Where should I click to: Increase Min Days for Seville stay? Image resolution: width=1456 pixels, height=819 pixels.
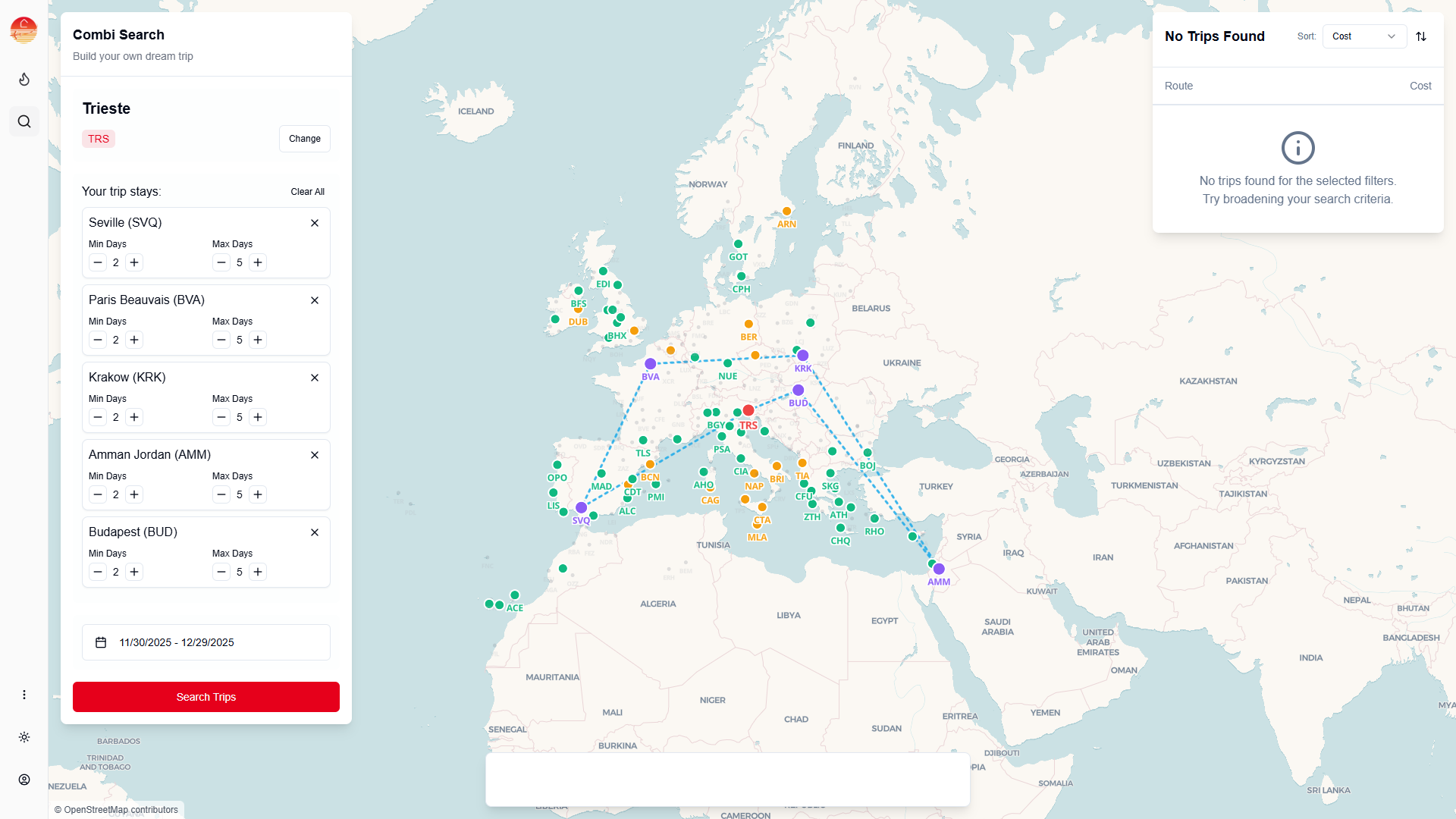(x=134, y=262)
